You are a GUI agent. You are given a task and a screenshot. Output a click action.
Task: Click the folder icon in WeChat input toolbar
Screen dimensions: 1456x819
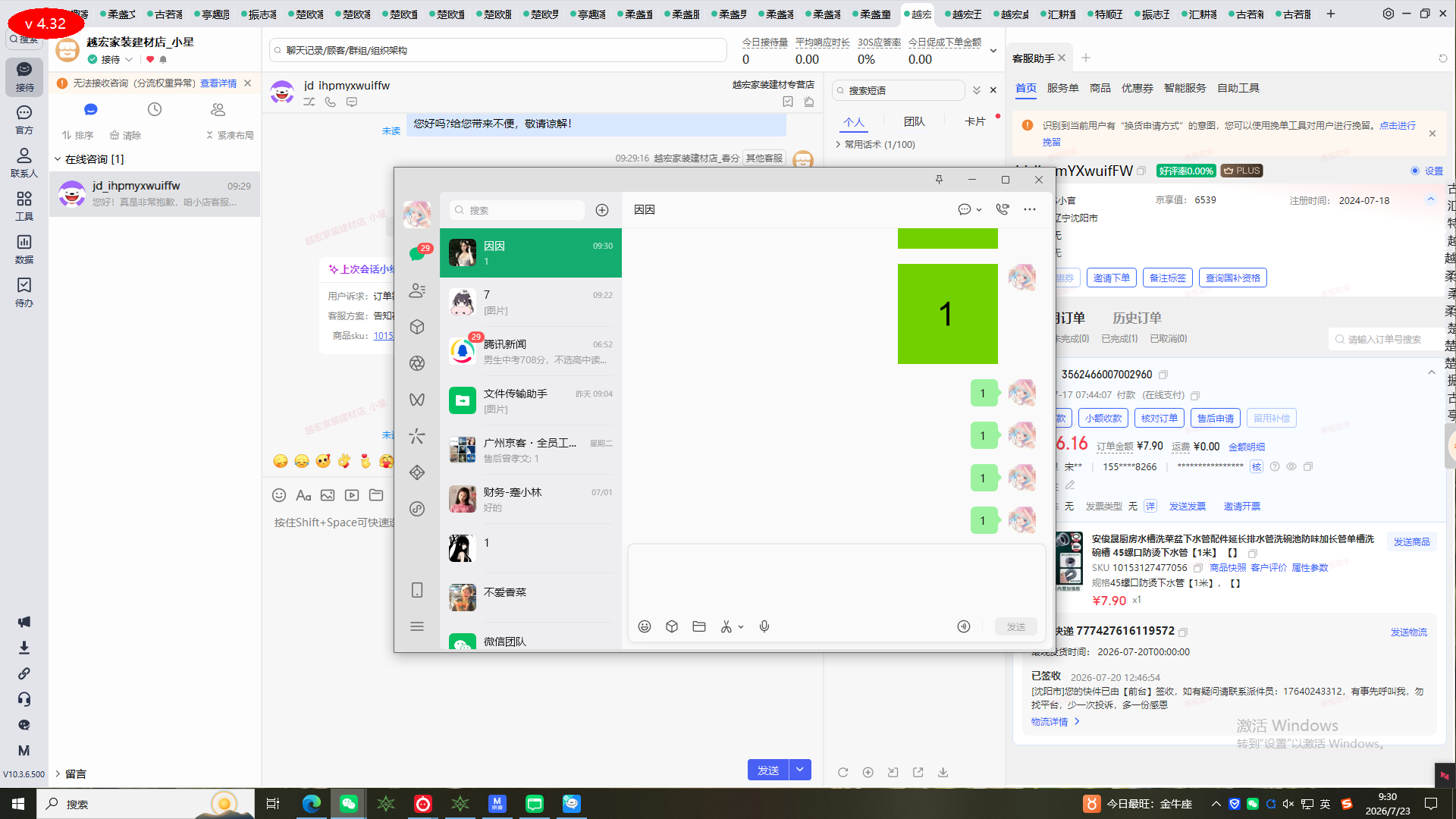699,626
